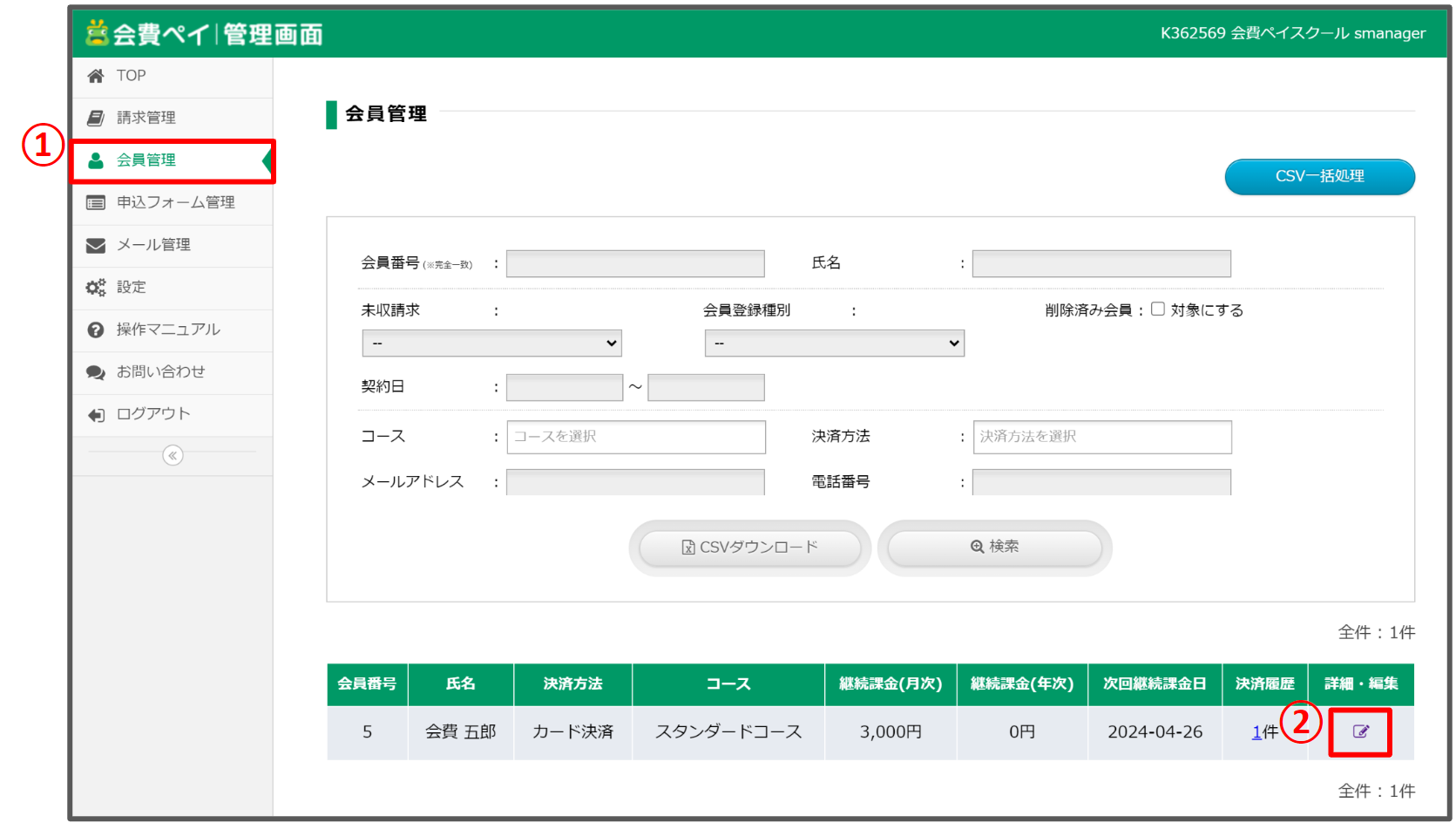The image size is (1456, 823).
Task: Click the gears icon for 設定
Action: 96,288
